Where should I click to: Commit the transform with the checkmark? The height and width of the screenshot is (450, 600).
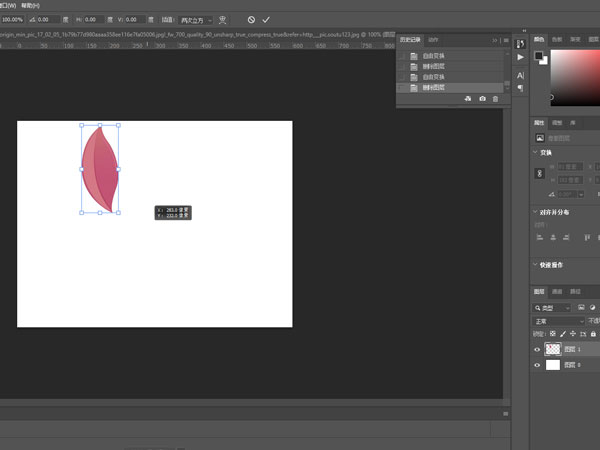click(266, 19)
